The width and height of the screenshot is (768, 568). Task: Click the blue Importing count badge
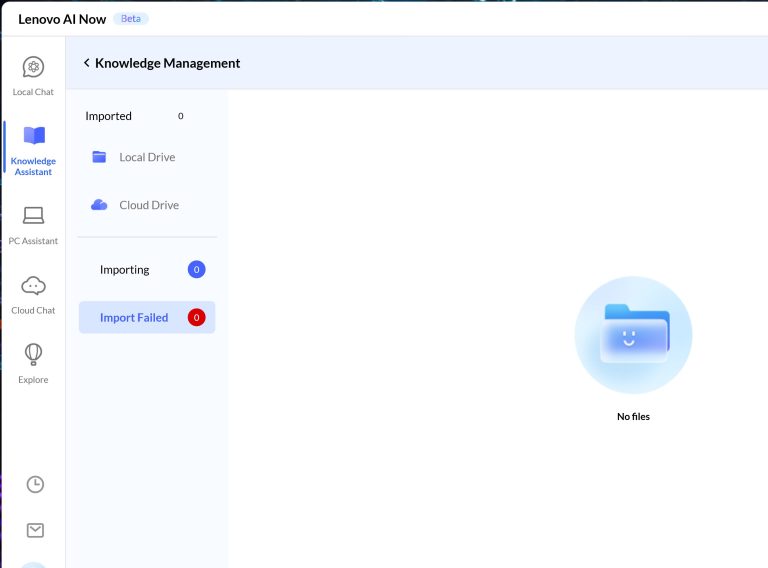(196, 270)
